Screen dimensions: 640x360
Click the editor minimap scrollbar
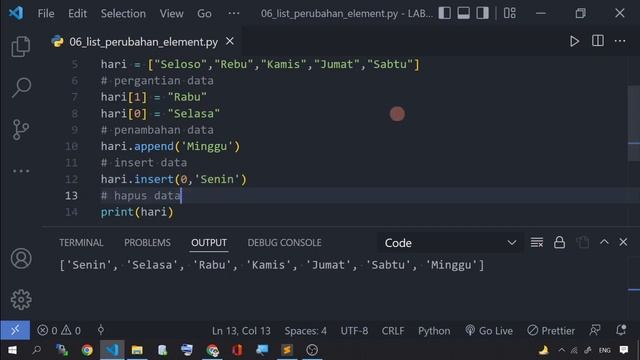pos(633,124)
